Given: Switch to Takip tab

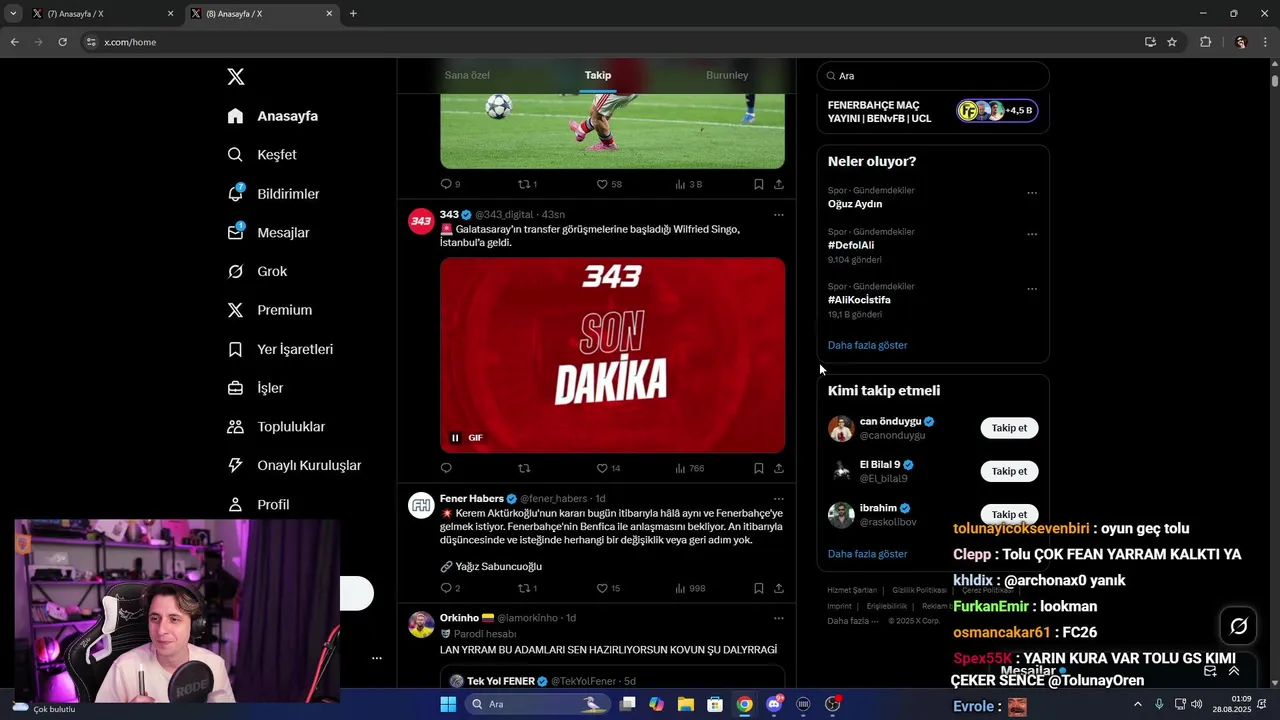Looking at the screenshot, I should coord(598,75).
